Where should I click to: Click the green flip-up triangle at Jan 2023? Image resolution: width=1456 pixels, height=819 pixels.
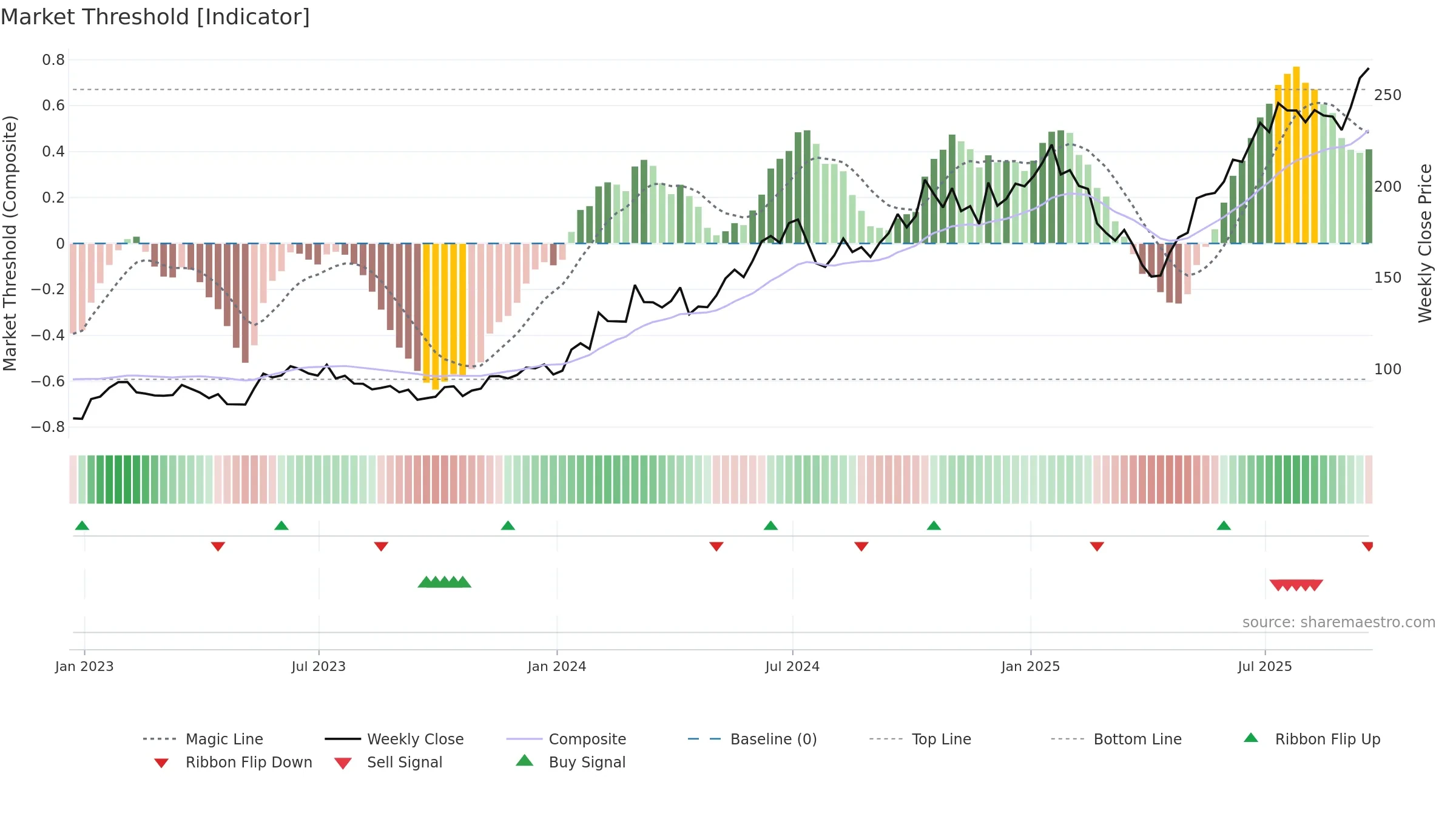[82, 525]
